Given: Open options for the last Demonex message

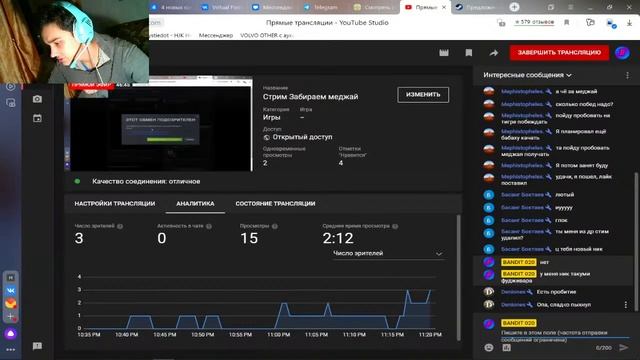Looking at the screenshot, I should [626, 304].
